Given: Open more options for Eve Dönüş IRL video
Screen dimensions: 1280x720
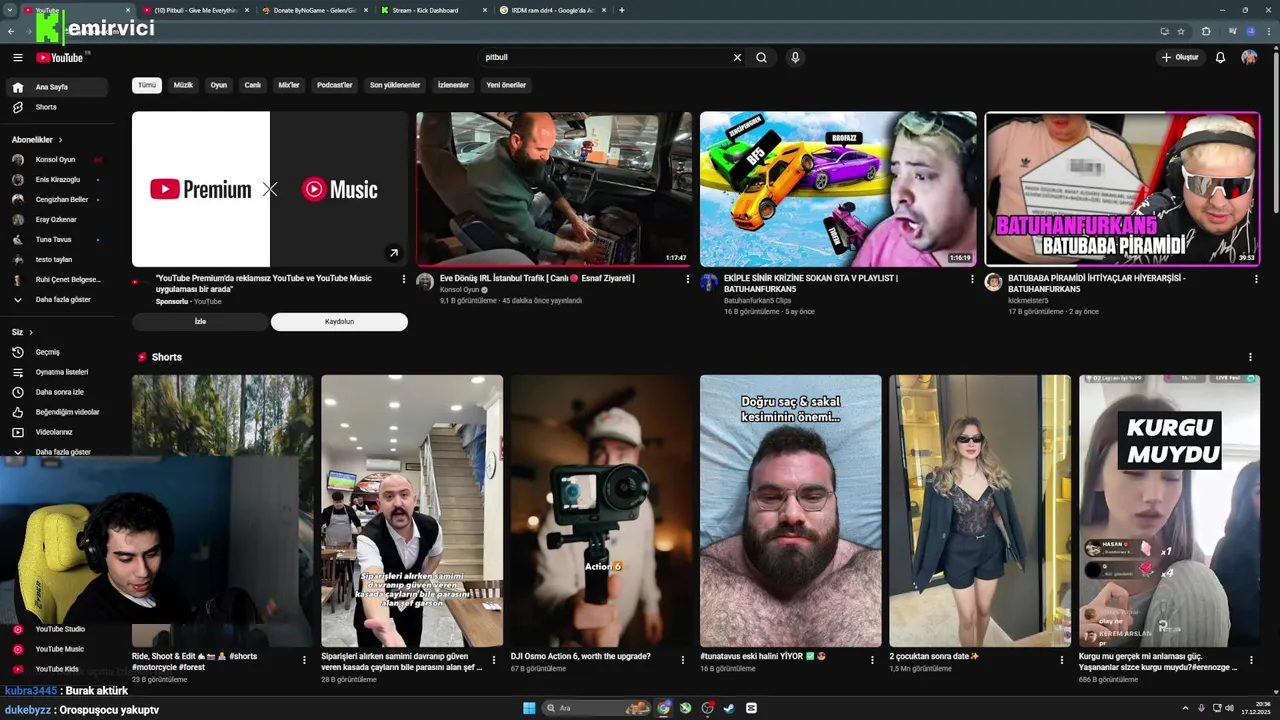Looking at the screenshot, I should pyautogui.click(x=688, y=279).
